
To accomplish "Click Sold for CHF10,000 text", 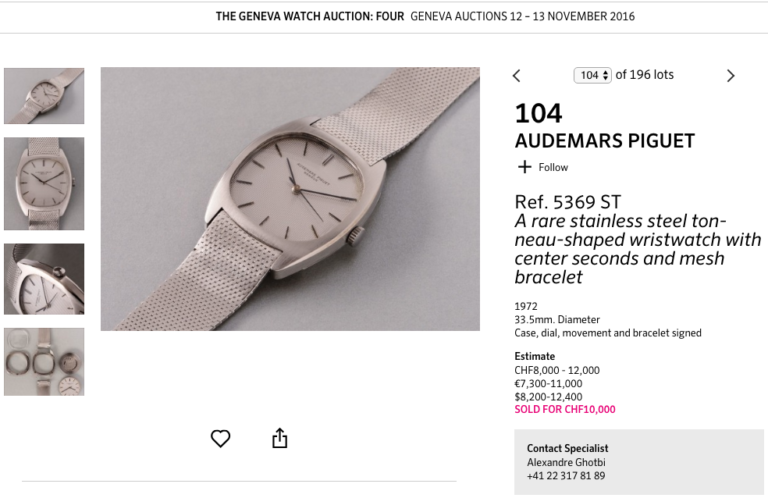I will (x=565, y=409).
